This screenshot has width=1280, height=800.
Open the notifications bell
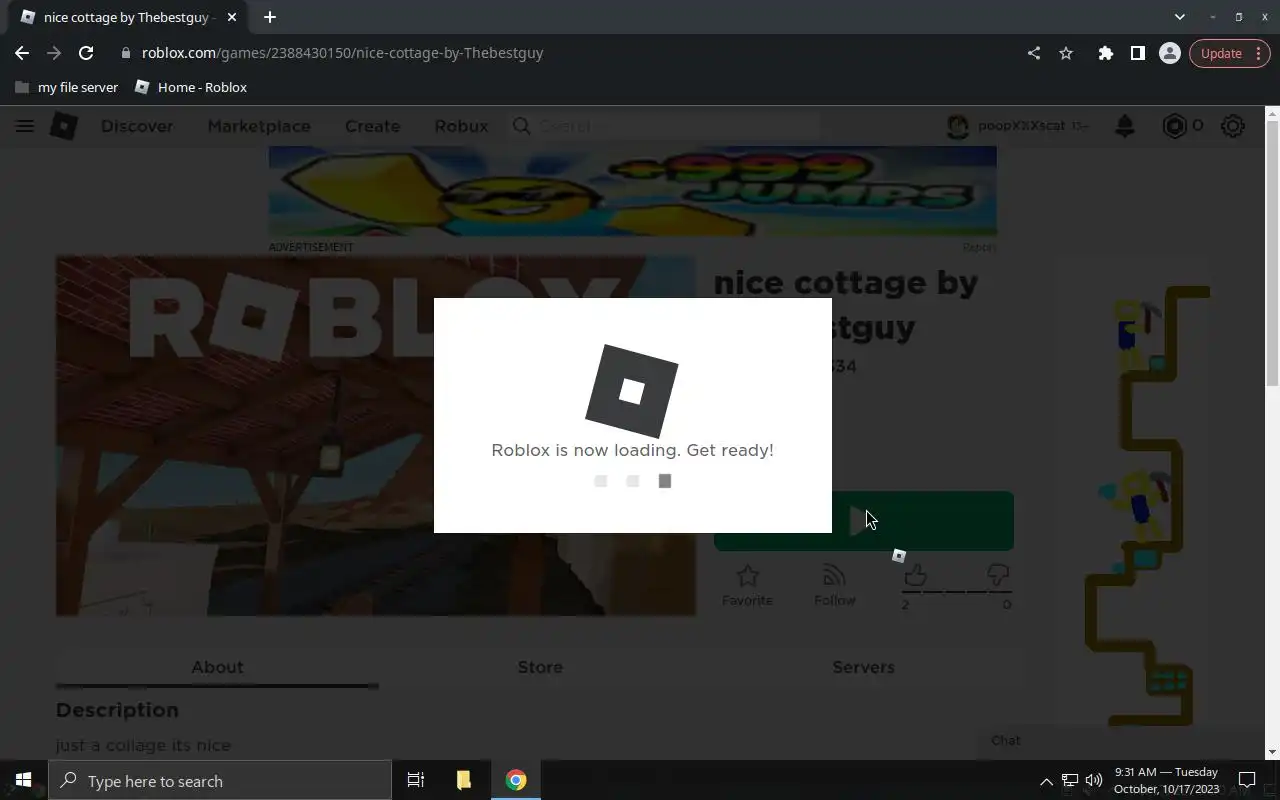pos(1125,126)
